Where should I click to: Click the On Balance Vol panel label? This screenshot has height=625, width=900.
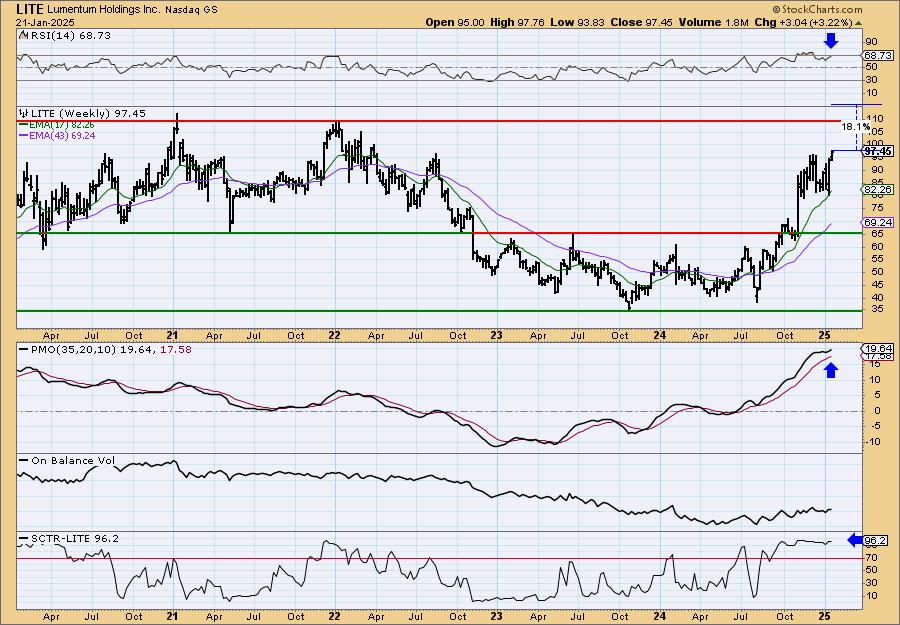(x=73, y=461)
